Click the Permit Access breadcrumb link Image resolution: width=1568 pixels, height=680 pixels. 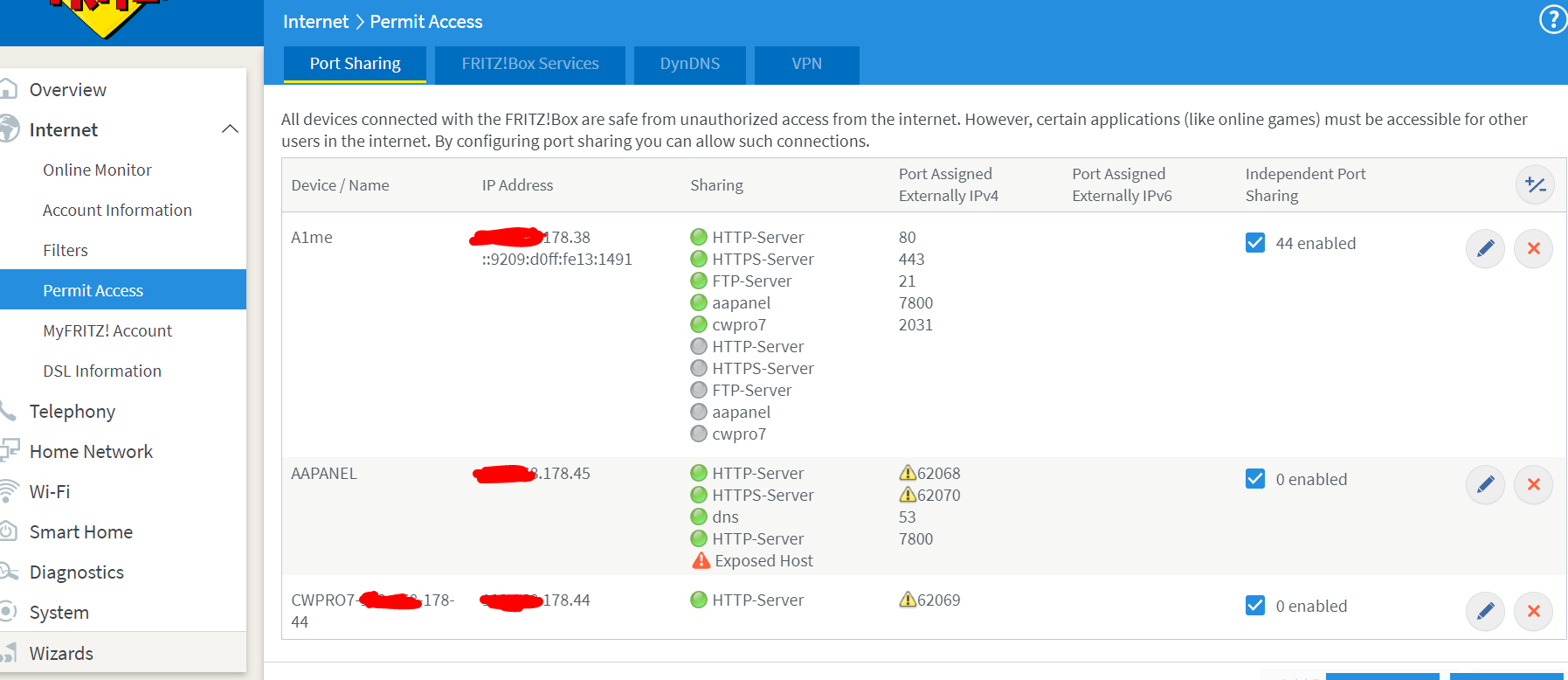(426, 22)
